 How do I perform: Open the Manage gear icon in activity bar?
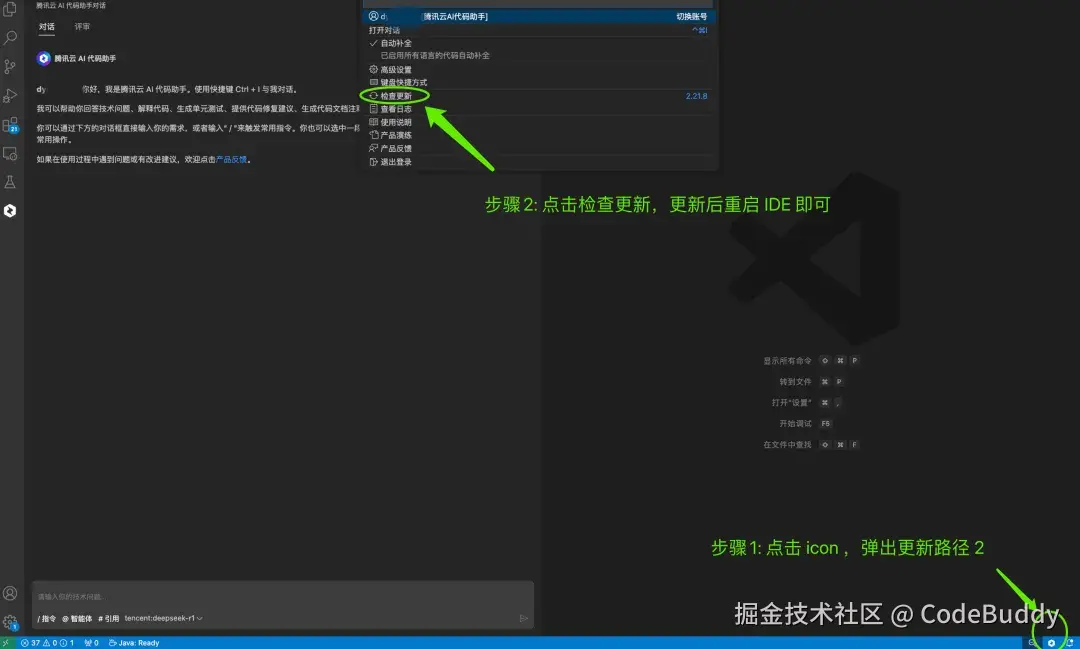coord(10,622)
